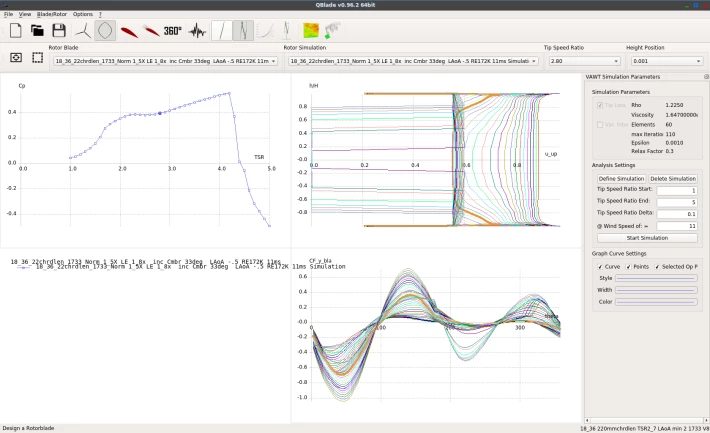The width and height of the screenshot is (710, 433).
Task: Click the h/H vs u_up velocity graph
Action: click(x=436, y=160)
